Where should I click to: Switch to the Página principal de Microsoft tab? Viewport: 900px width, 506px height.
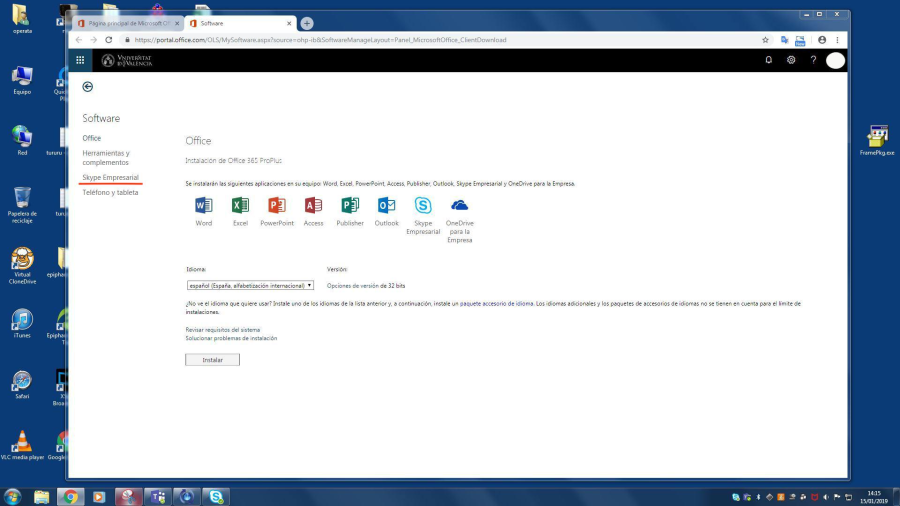[x=126, y=24]
